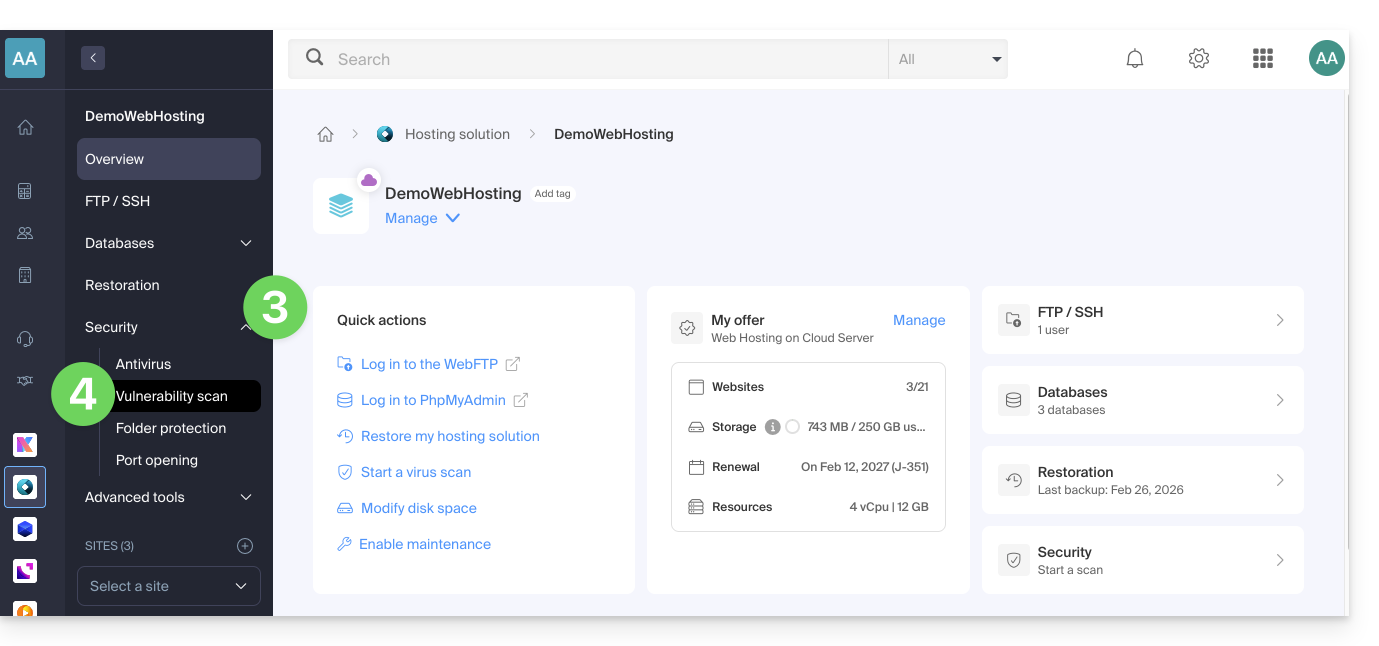Click the notifications bell icon
The width and height of the screenshot is (1379, 646).
pyautogui.click(x=1134, y=59)
